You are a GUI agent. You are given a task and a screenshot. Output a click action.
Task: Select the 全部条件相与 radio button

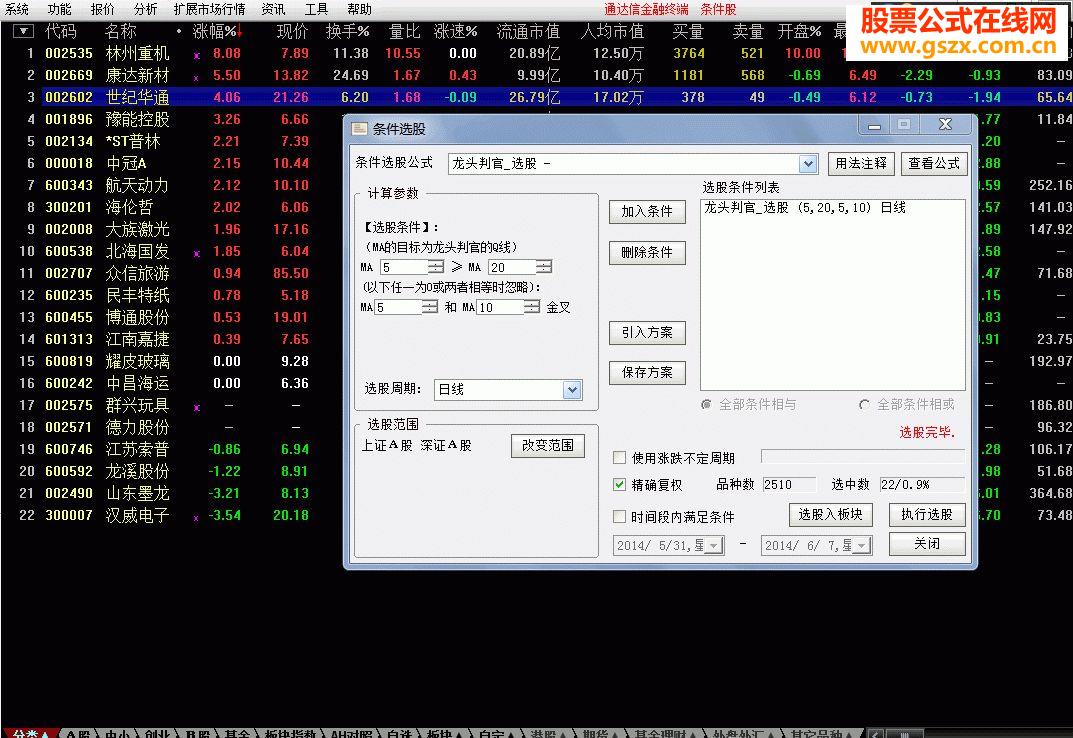tap(706, 405)
